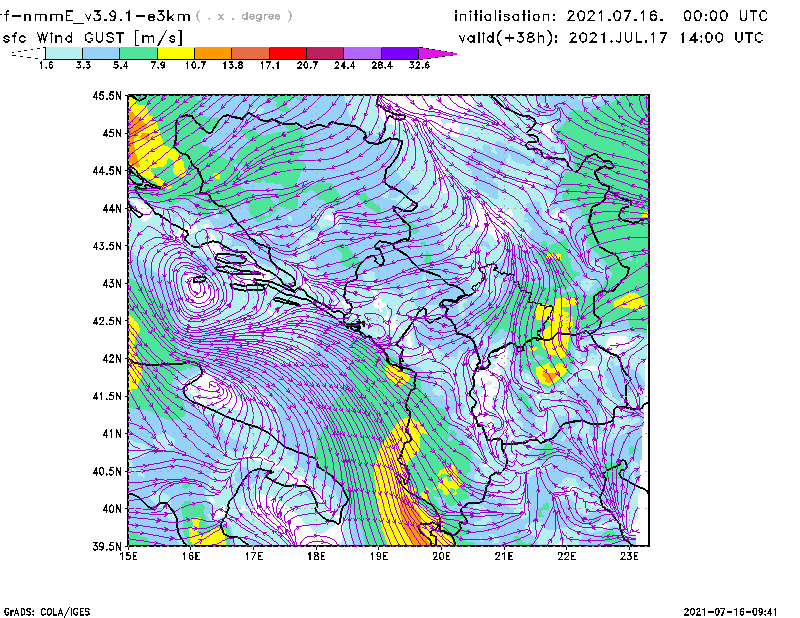Click the '44.5N' latitude label
This screenshot has width=800, height=618.
pos(107,170)
